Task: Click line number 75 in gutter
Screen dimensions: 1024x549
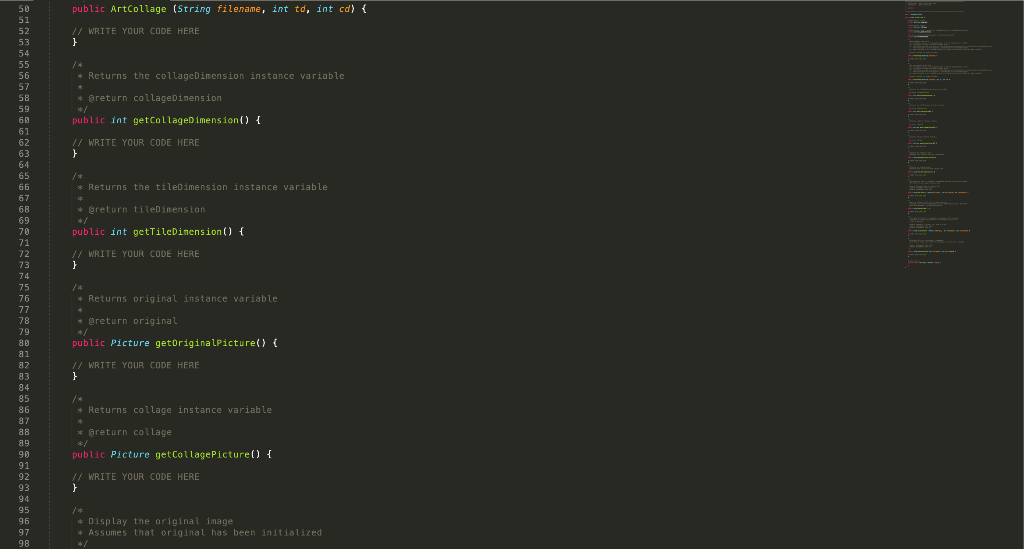Action: coord(24,287)
